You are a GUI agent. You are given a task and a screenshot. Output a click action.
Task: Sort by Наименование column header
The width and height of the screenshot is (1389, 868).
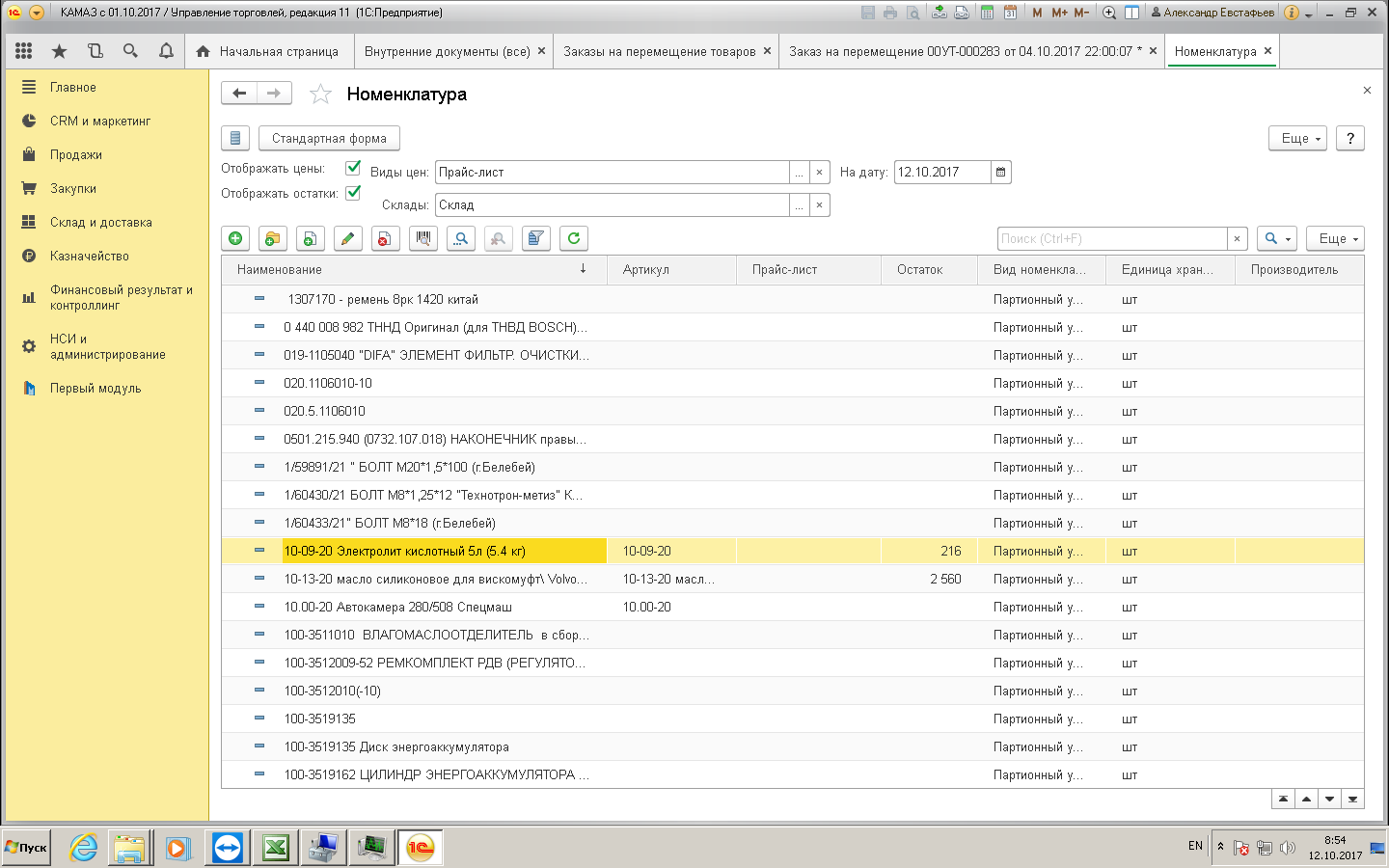414,269
